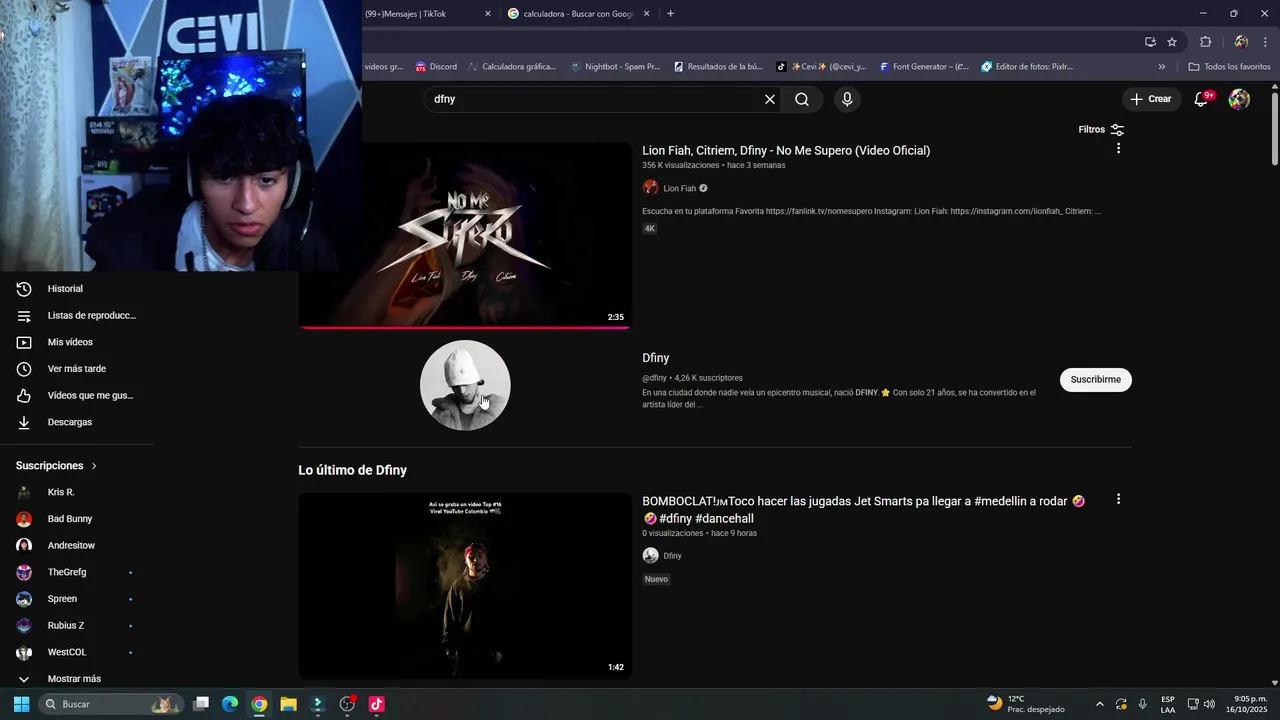
Task: Open the Dfiny channel profile picture
Action: point(465,385)
